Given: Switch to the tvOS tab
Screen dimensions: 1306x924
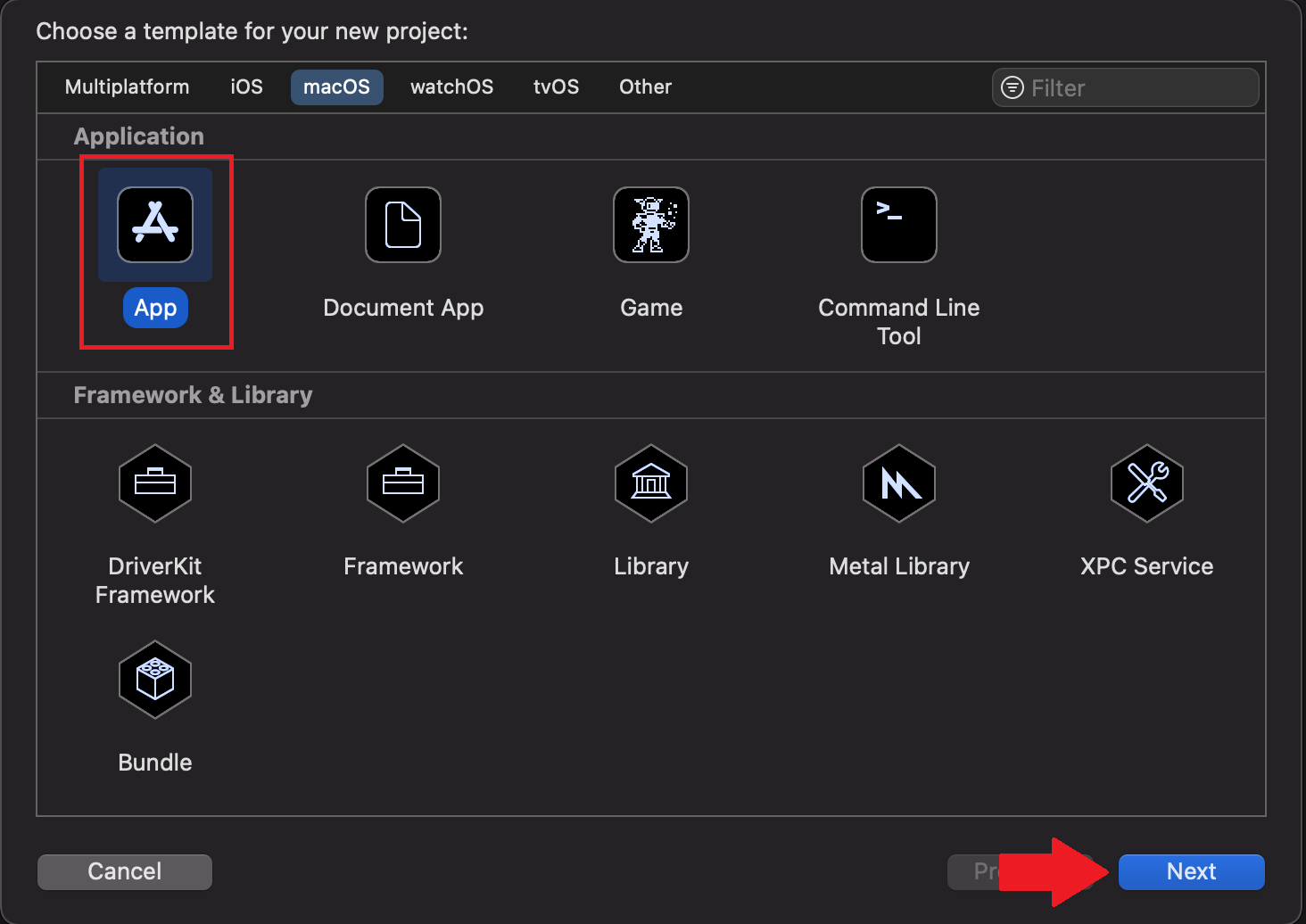Looking at the screenshot, I should click(x=557, y=87).
